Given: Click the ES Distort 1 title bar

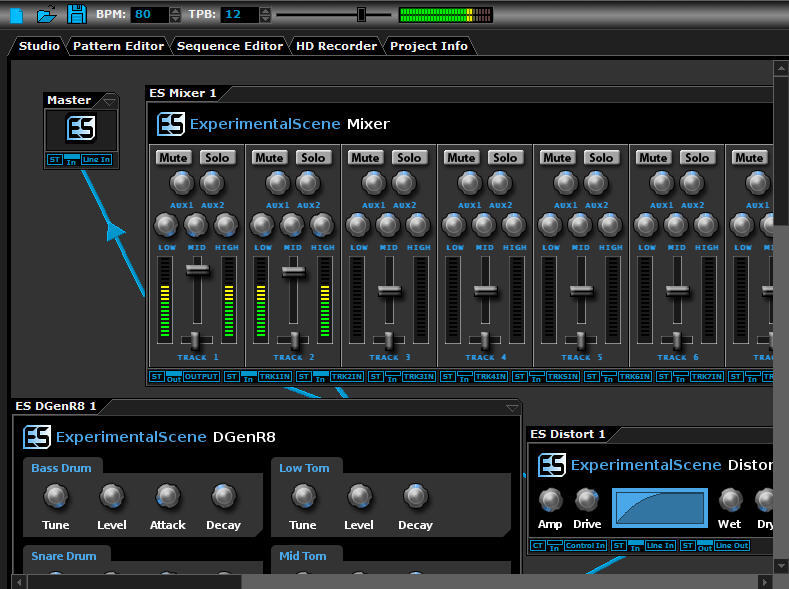Looking at the screenshot, I should 568,434.
